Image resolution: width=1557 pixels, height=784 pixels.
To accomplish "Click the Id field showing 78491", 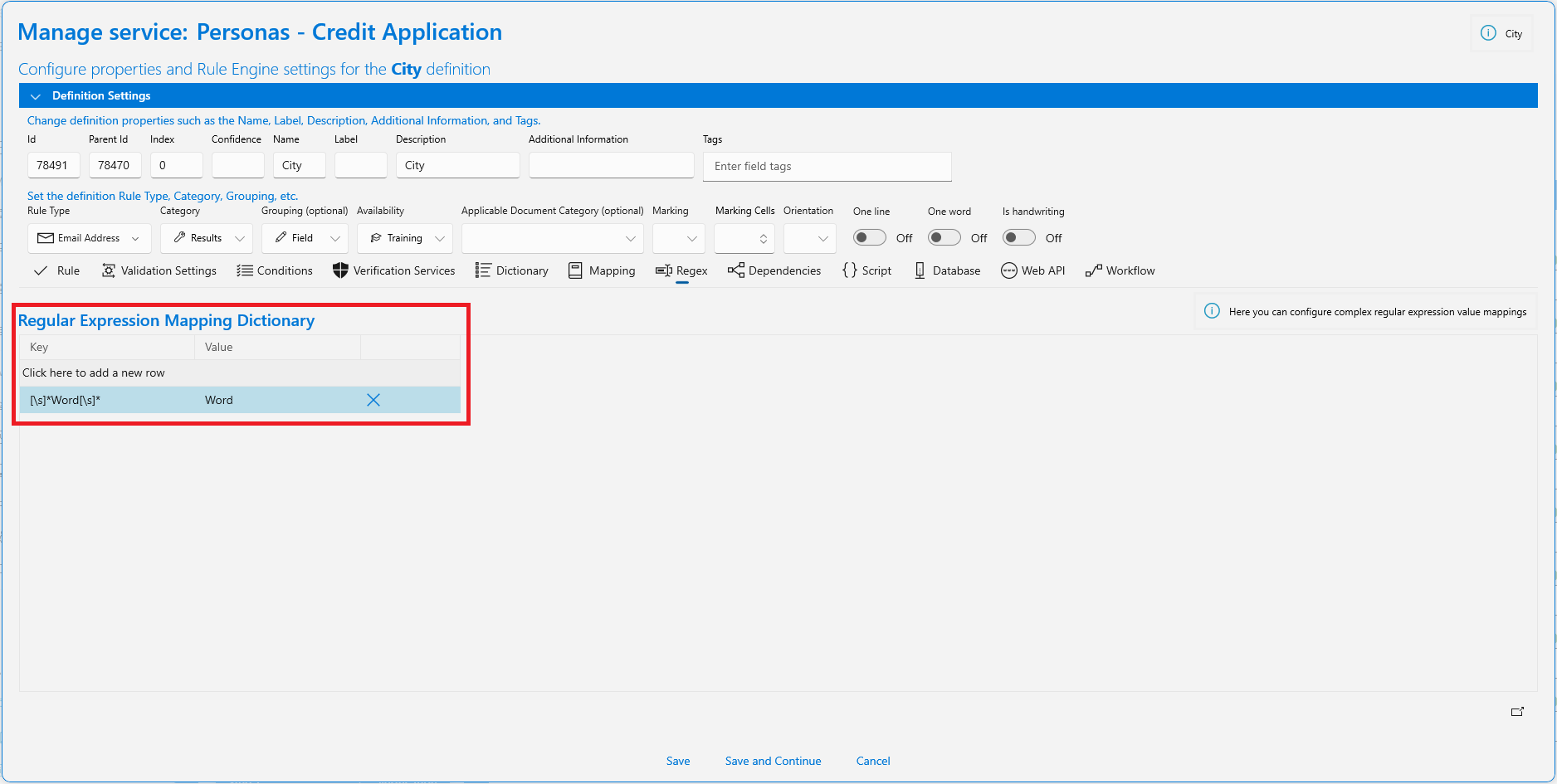I will coord(54,165).
